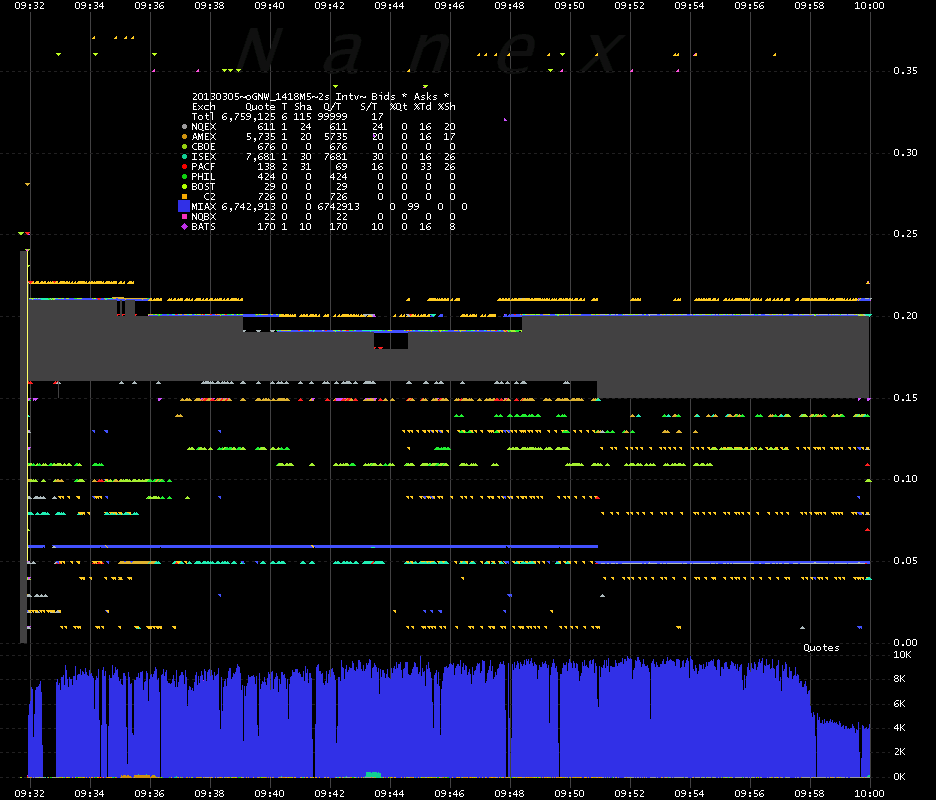936x800 pixels.
Task: Click the CBOE legend dot
Action: pos(184,147)
